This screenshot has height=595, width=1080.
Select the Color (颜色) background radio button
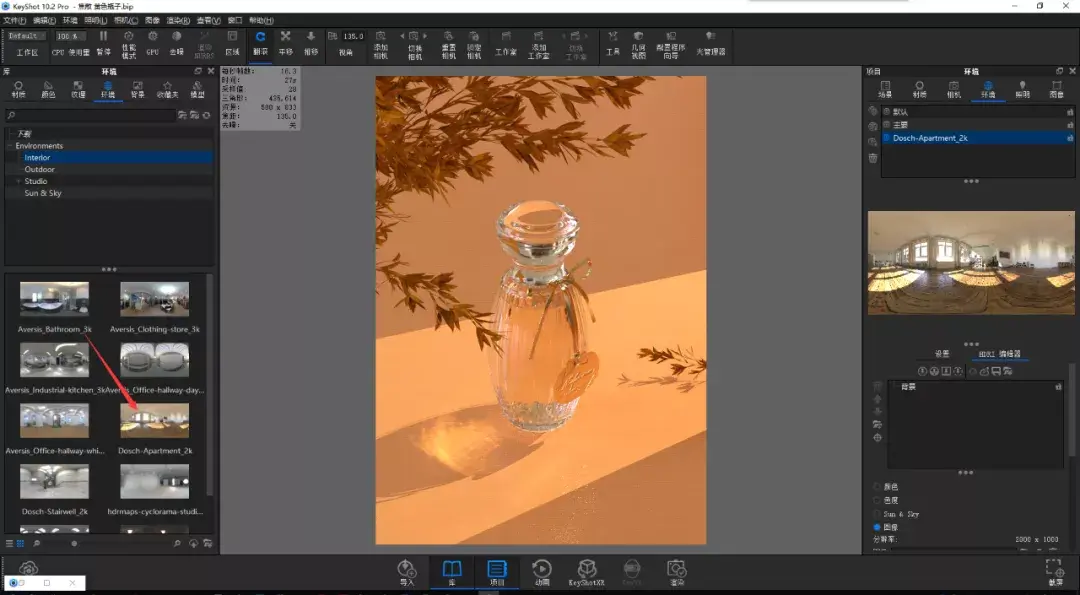[877, 486]
